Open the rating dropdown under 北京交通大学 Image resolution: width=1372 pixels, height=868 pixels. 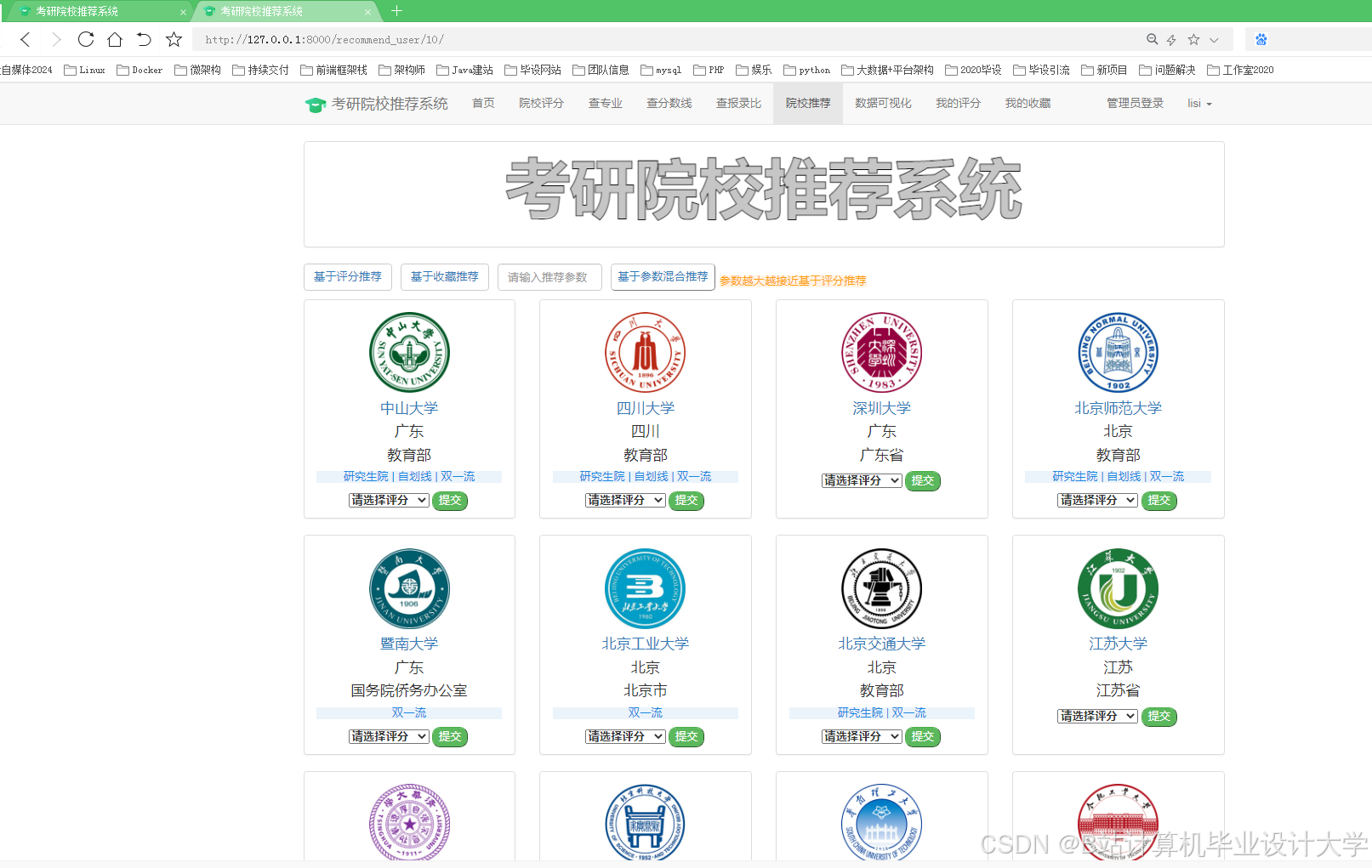pos(861,736)
